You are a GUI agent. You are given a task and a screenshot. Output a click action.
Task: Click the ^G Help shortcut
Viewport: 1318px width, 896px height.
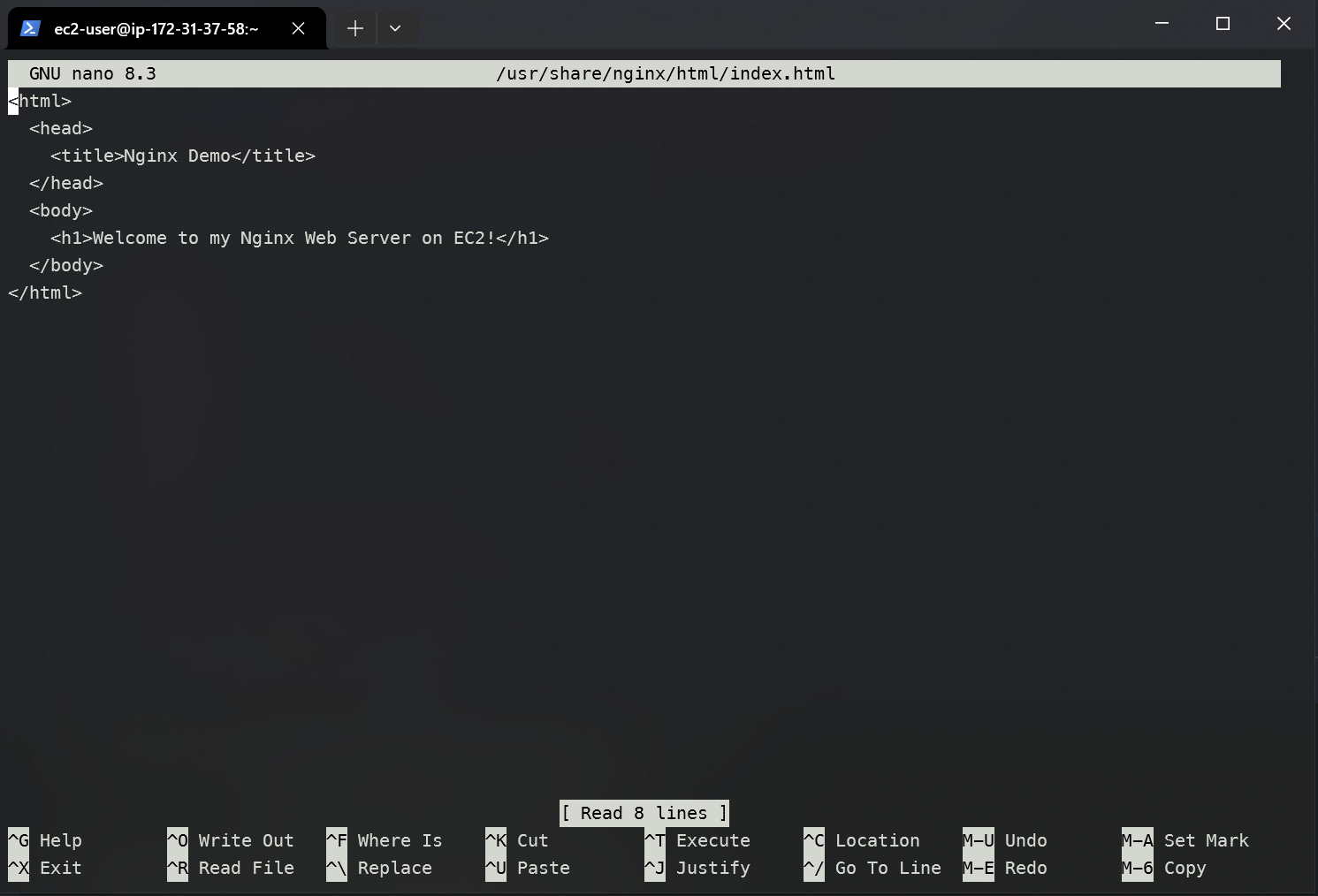(x=45, y=840)
